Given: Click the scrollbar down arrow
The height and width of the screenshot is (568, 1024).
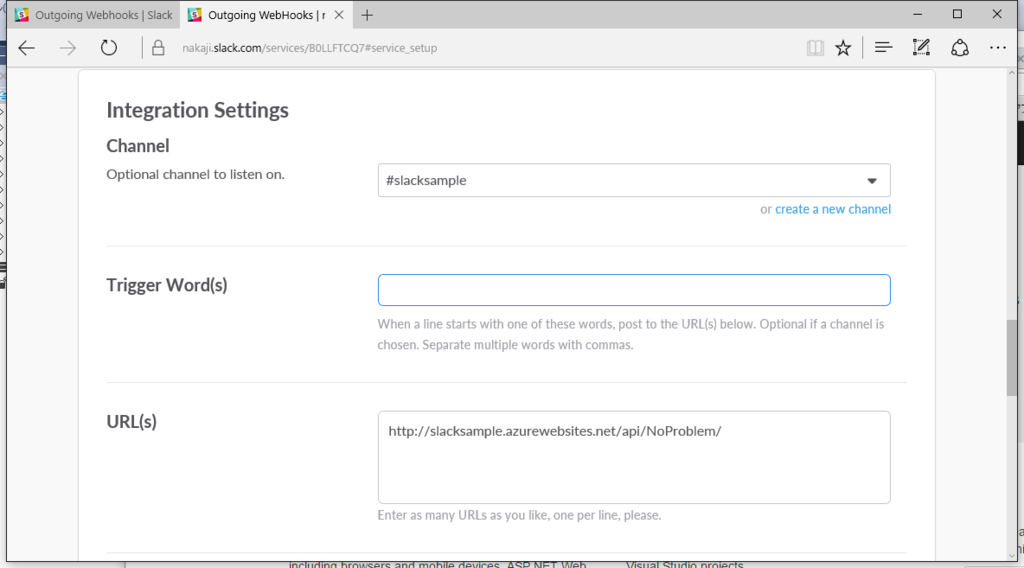Looking at the screenshot, I should pyautogui.click(x=1012, y=555).
